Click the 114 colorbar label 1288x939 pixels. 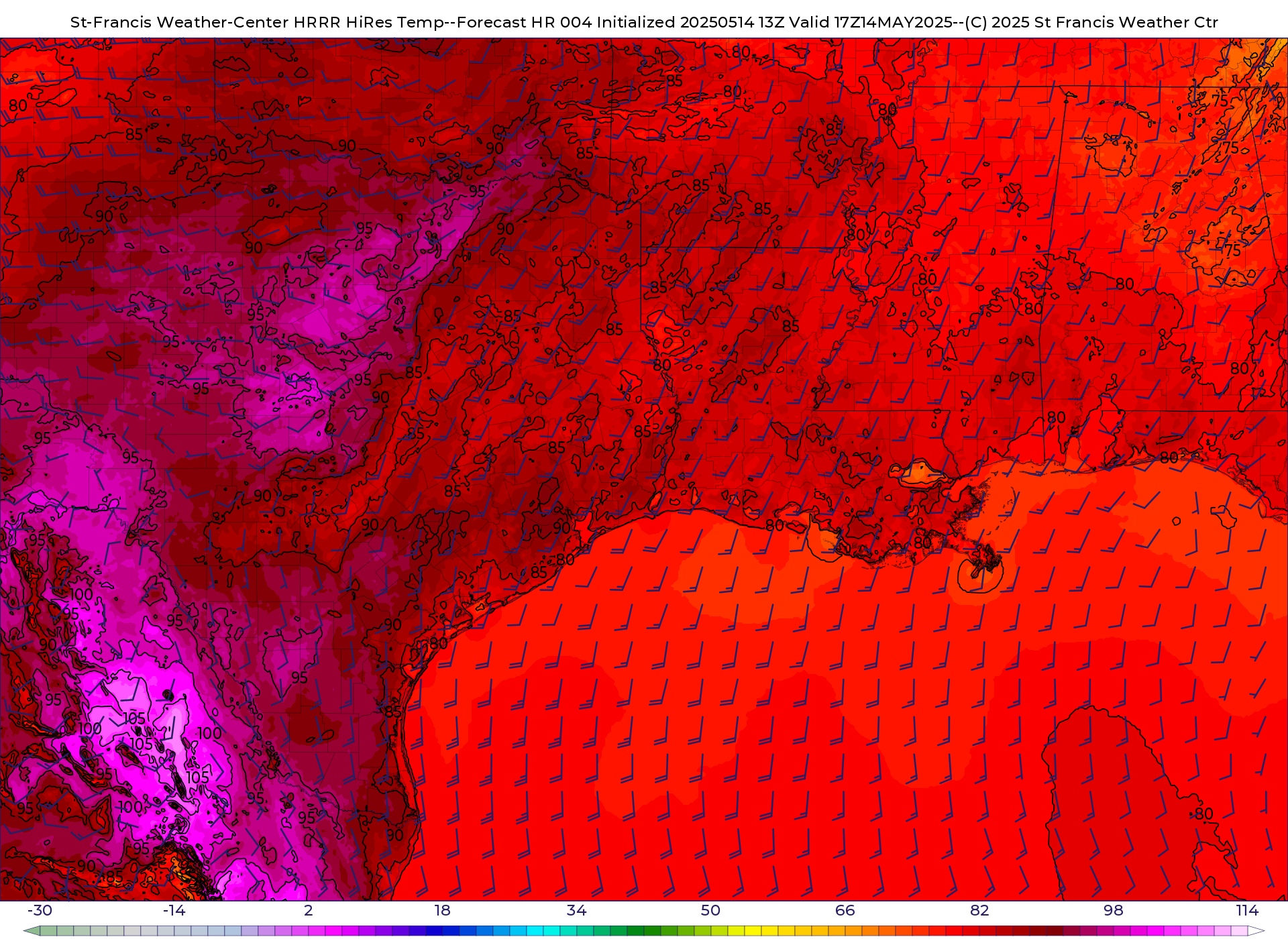click(1248, 910)
